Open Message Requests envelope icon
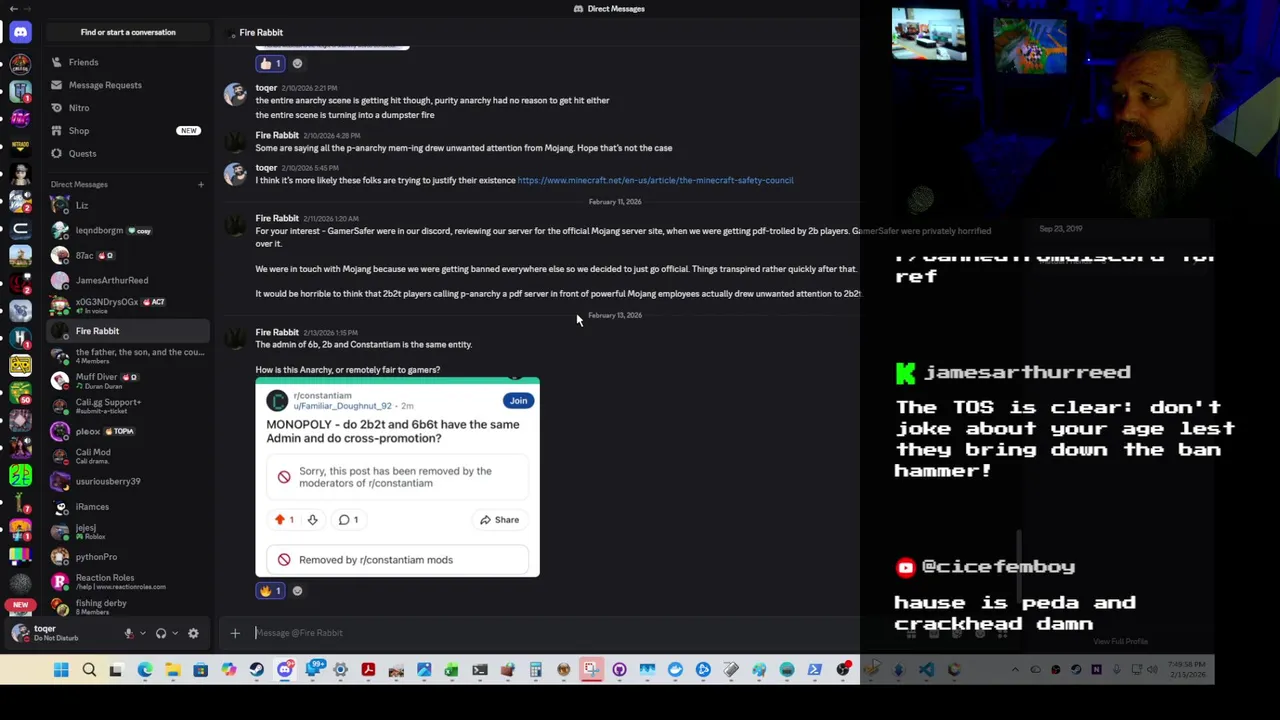This screenshot has height=720, width=1280. 57,85
